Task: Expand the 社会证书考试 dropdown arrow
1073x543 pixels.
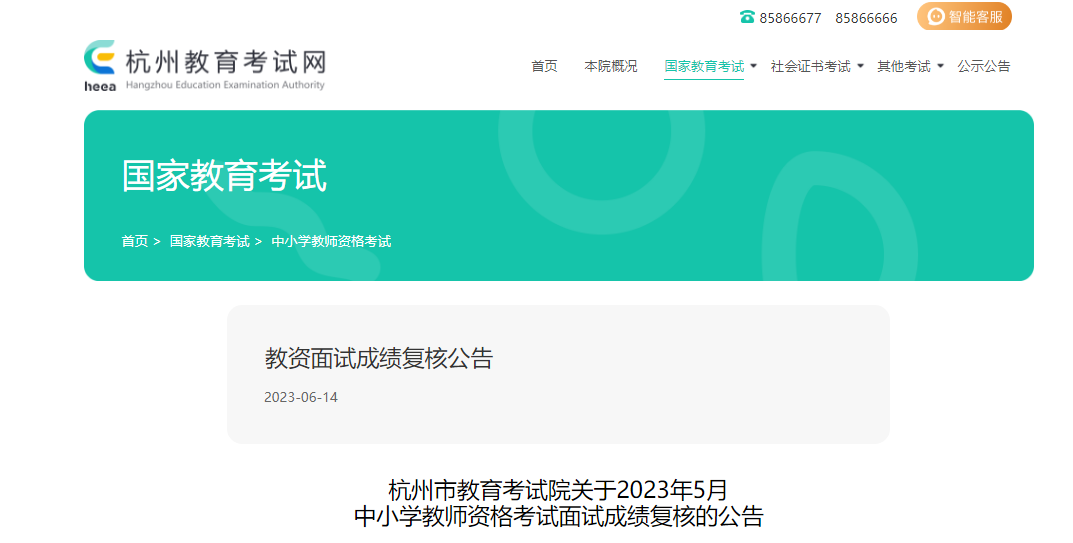Action: pos(860,66)
